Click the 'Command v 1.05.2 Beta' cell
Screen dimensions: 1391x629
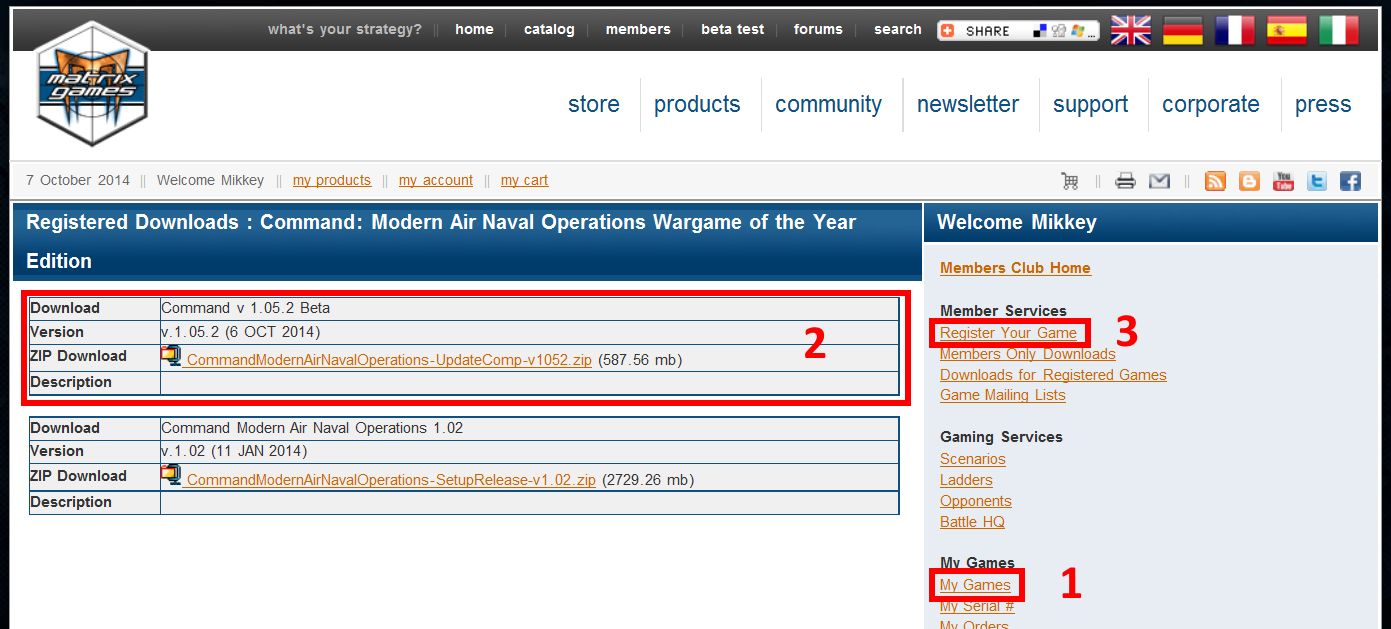tap(529, 308)
